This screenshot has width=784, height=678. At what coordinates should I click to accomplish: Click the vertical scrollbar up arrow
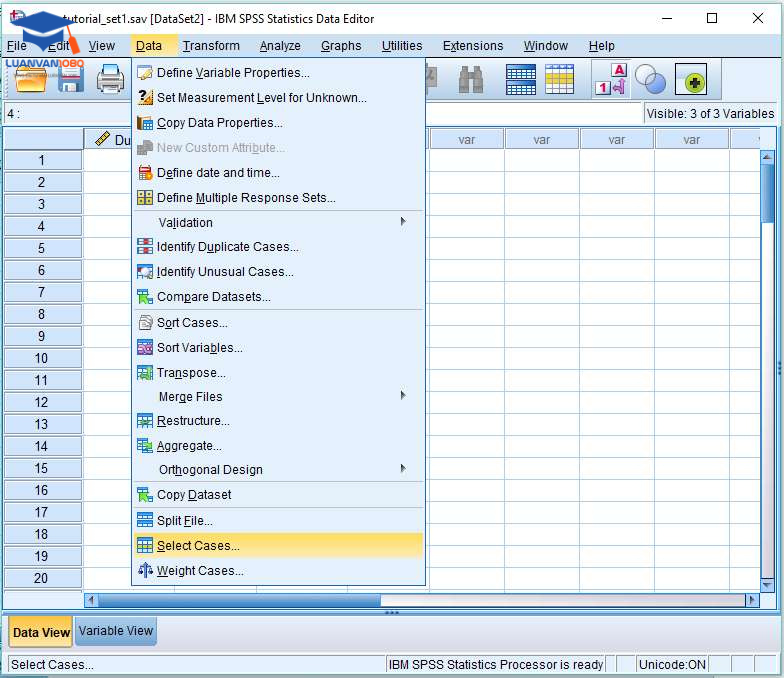click(766, 157)
